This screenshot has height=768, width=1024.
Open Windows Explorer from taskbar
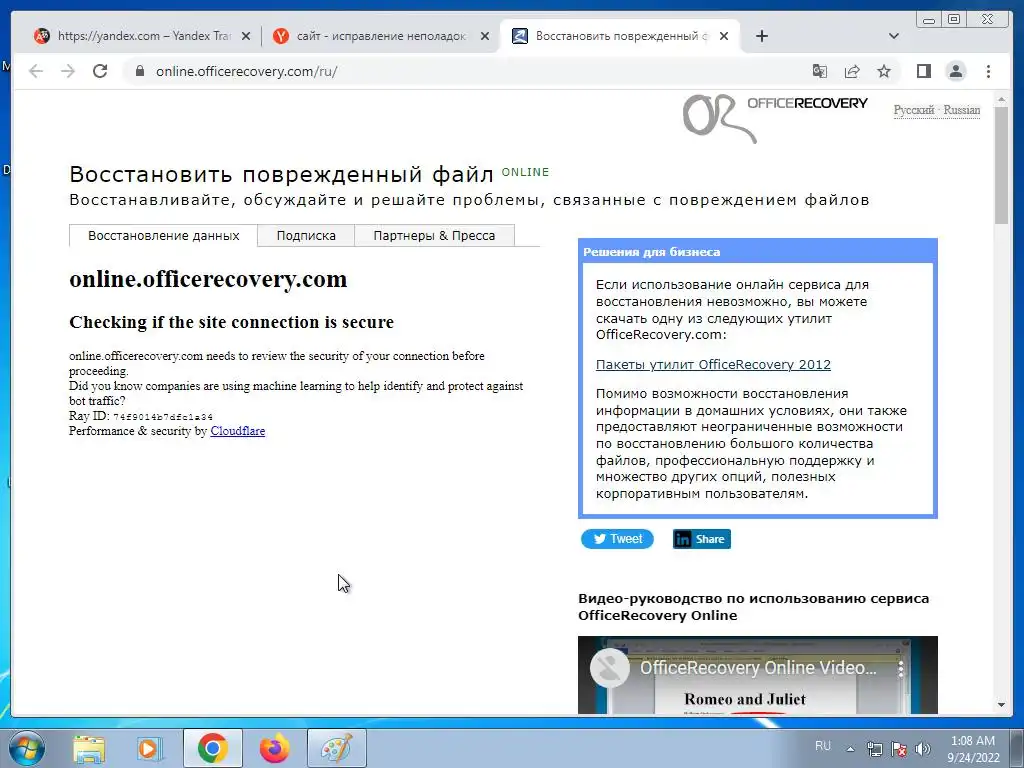(89, 748)
